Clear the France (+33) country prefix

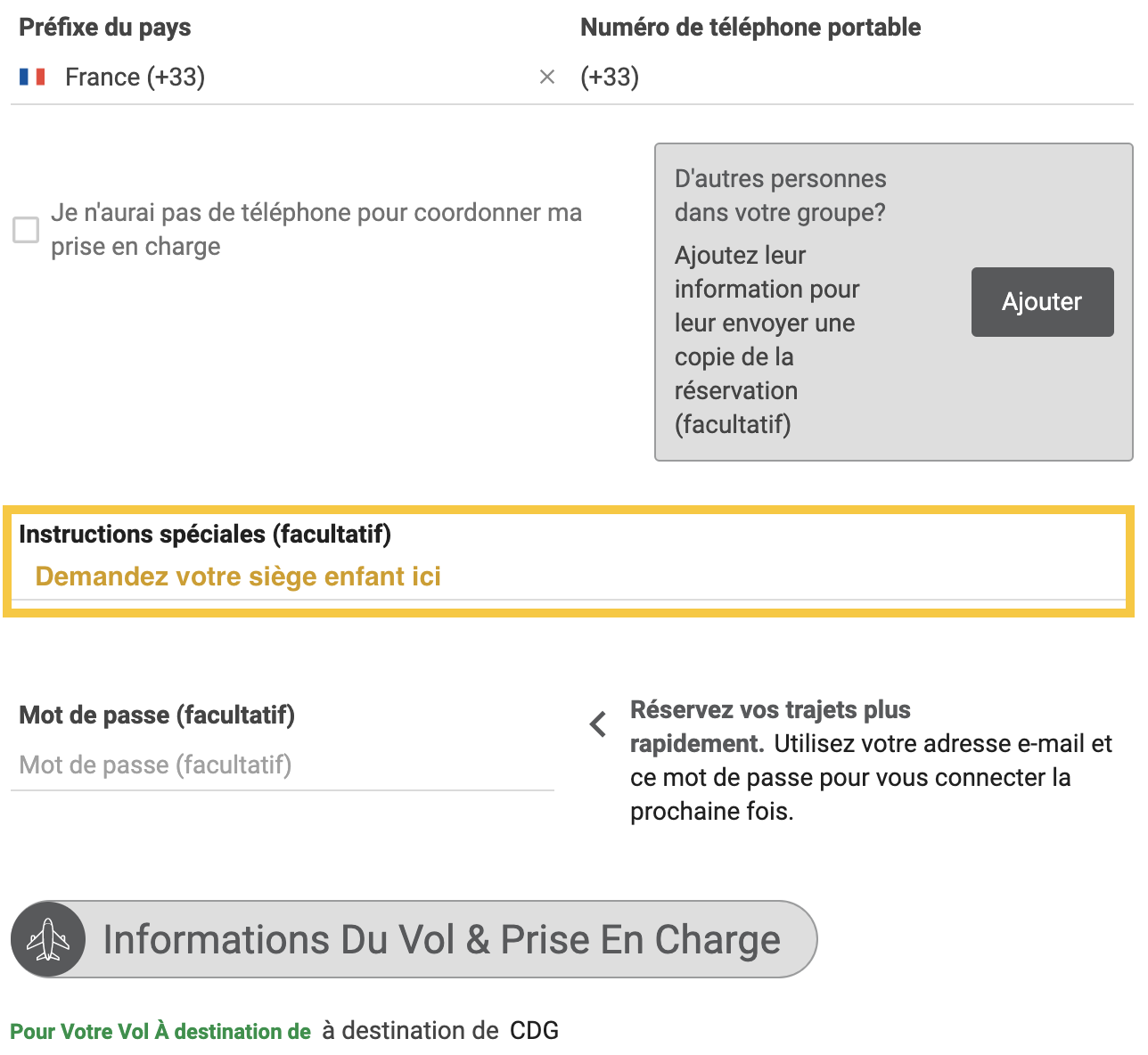tap(547, 78)
